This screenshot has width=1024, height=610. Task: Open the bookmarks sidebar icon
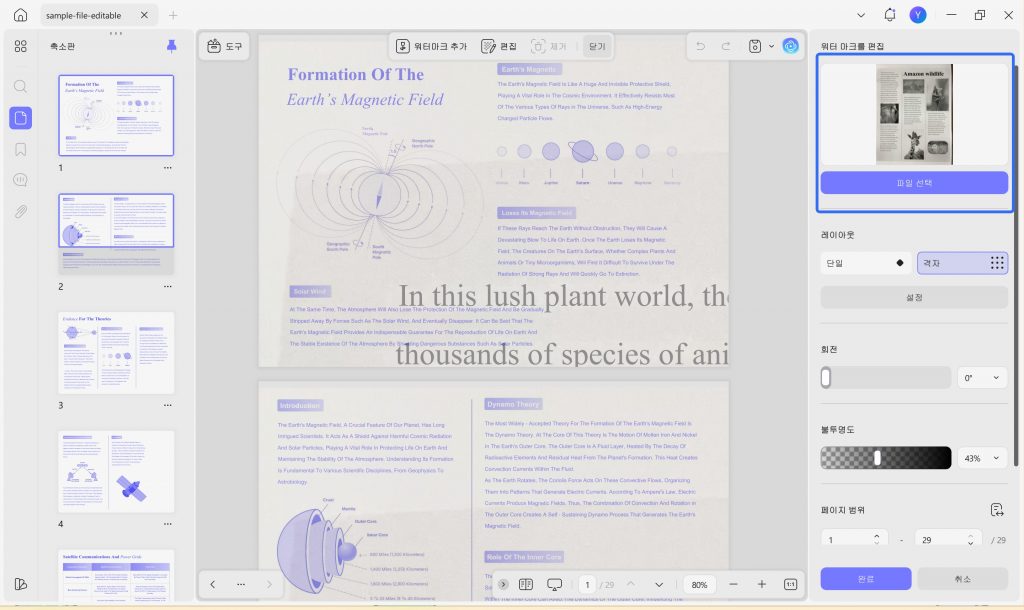pyautogui.click(x=20, y=150)
